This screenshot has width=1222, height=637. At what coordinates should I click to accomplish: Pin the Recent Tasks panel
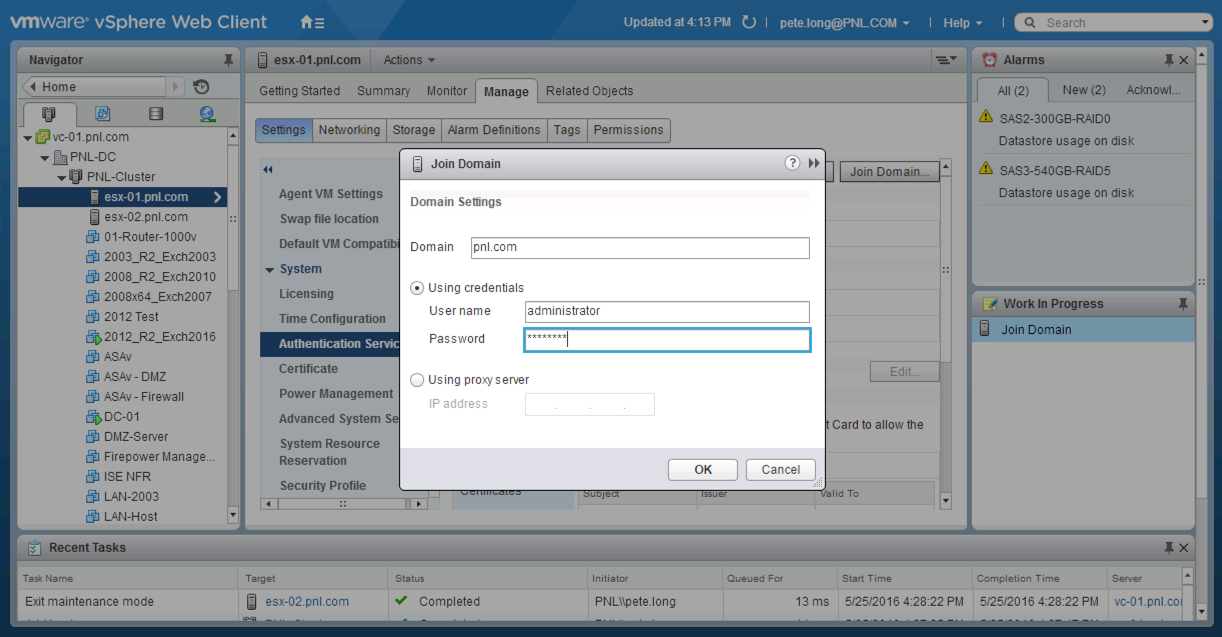pos(1170,548)
